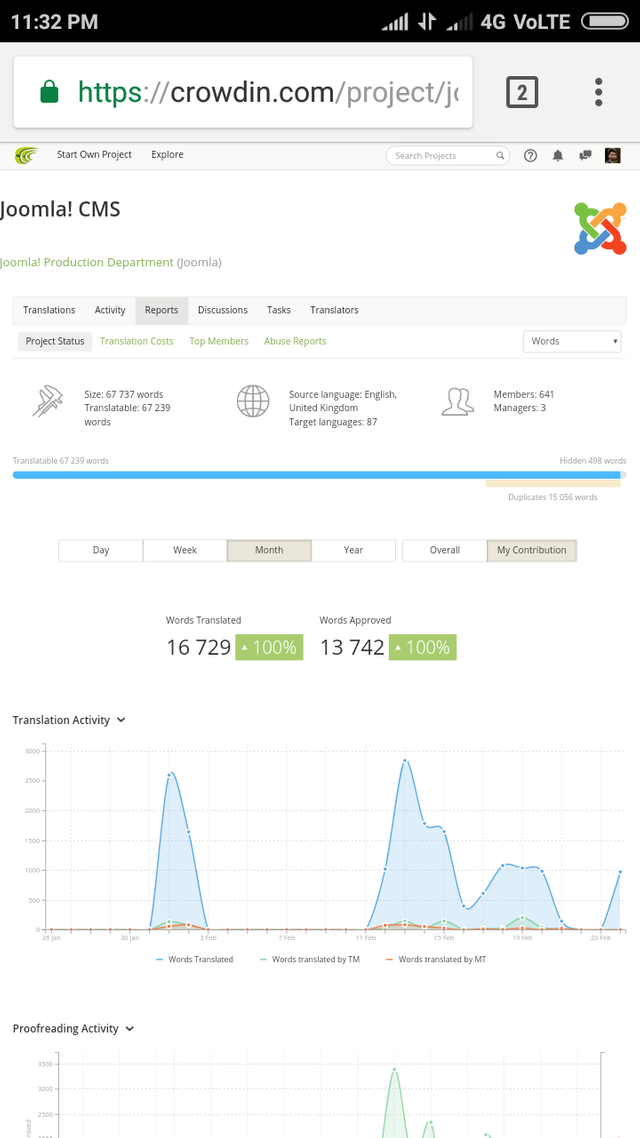Click the Crowdin logo icon

pyautogui.click(x=26, y=155)
